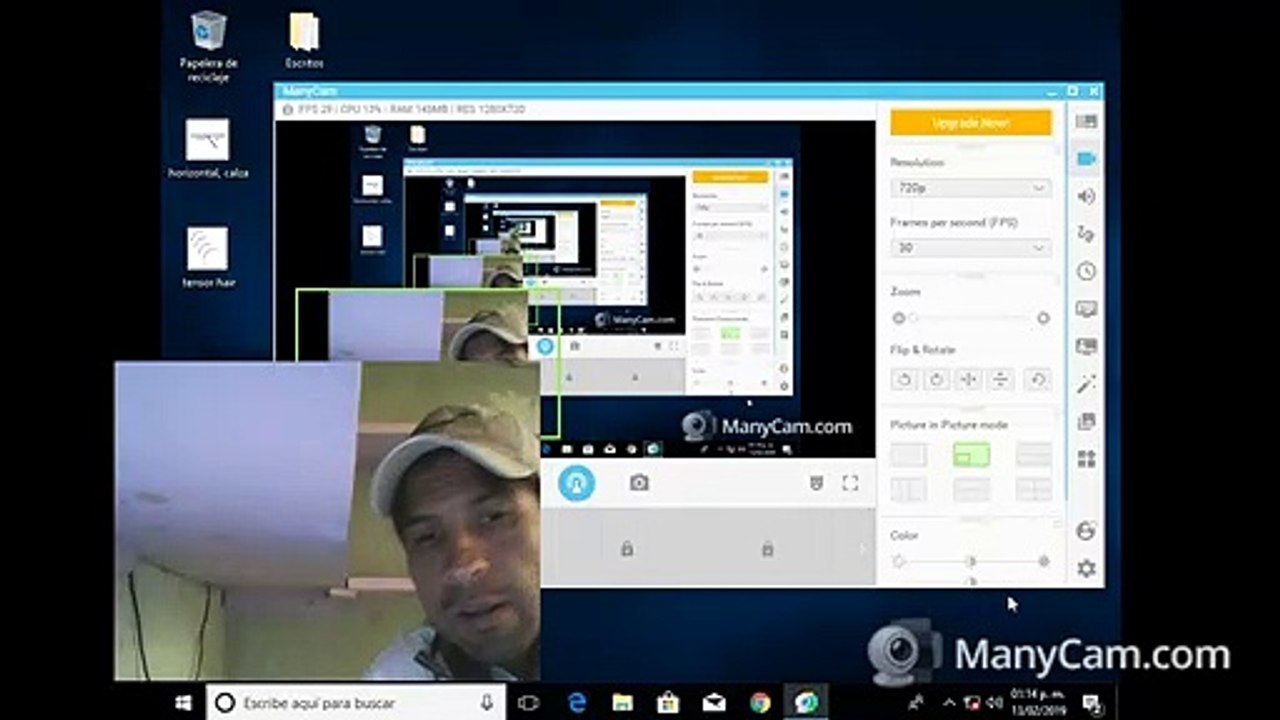The width and height of the screenshot is (1280, 720).
Task: Open the Audio speaker panel icon
Action: [x=1086, y=196]
